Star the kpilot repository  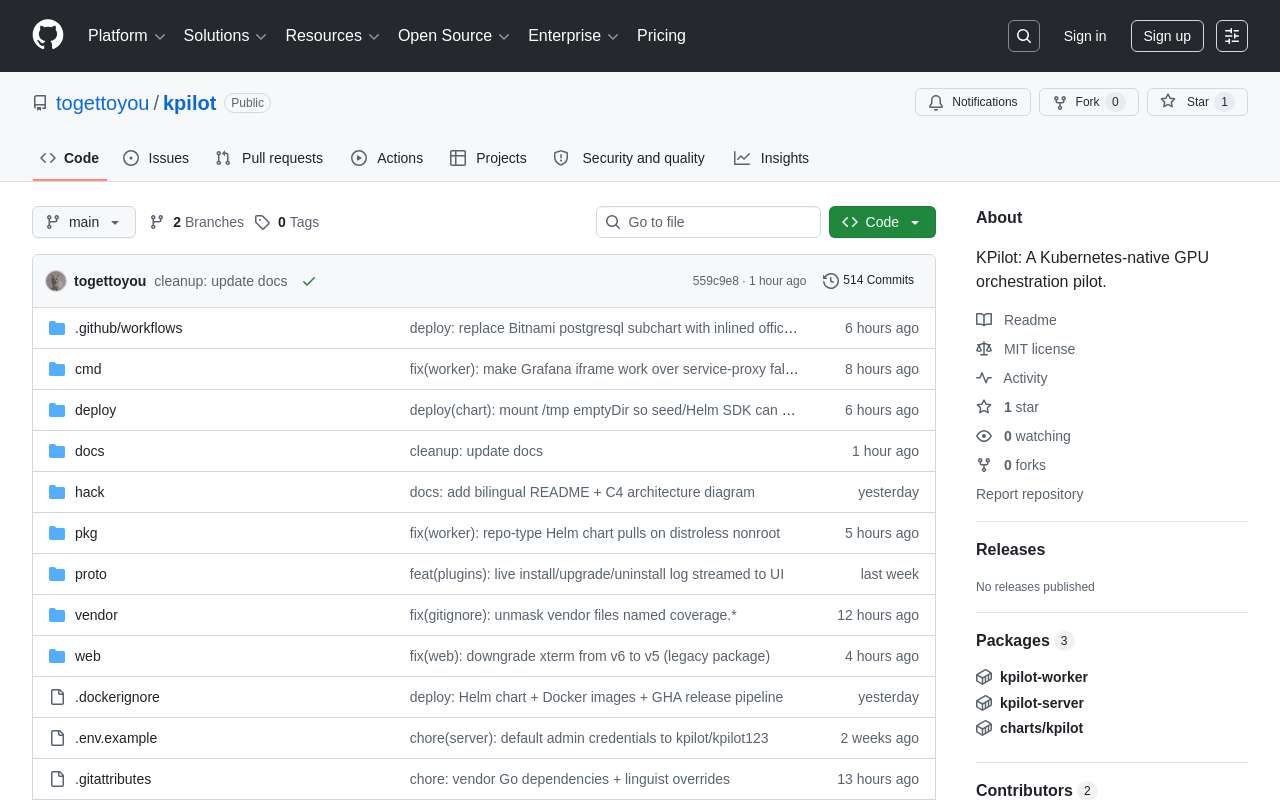pyautogui.click(x=1197, y=102)
